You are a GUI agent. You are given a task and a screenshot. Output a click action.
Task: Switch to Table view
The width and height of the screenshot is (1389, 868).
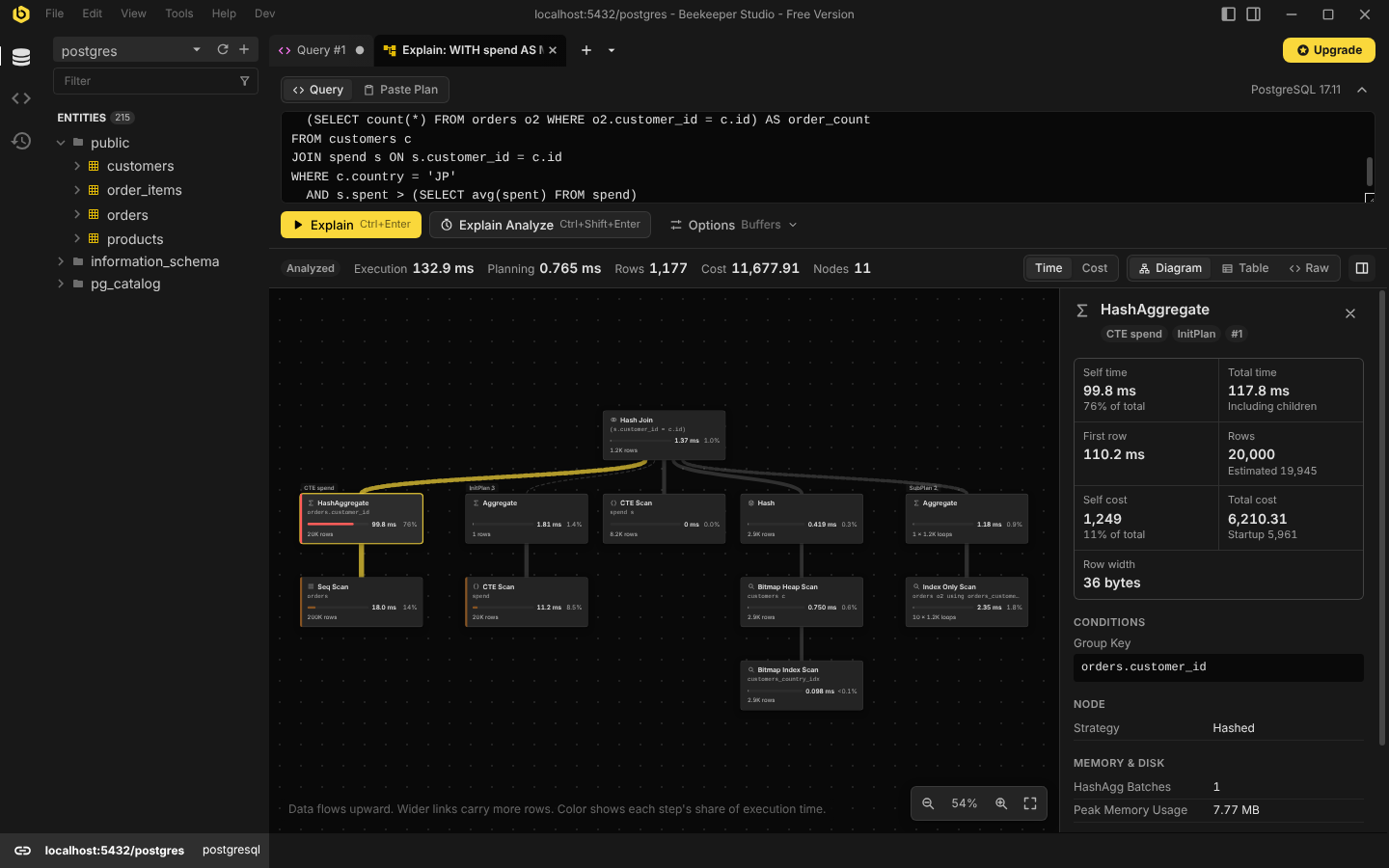click(x=1245, y=268)
